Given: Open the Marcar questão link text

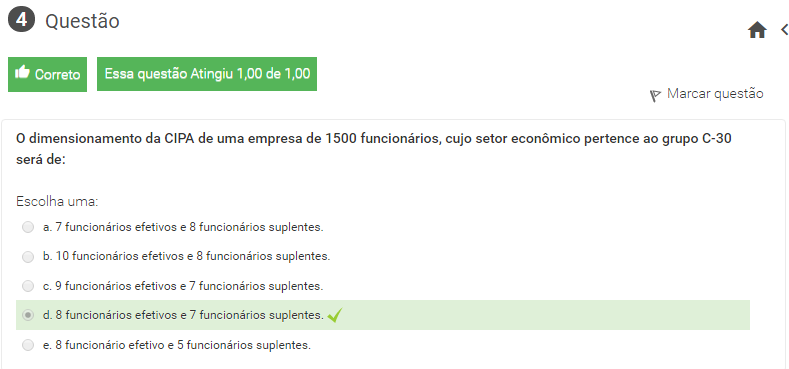Looking at the screenshot, I should pos(715,94).
